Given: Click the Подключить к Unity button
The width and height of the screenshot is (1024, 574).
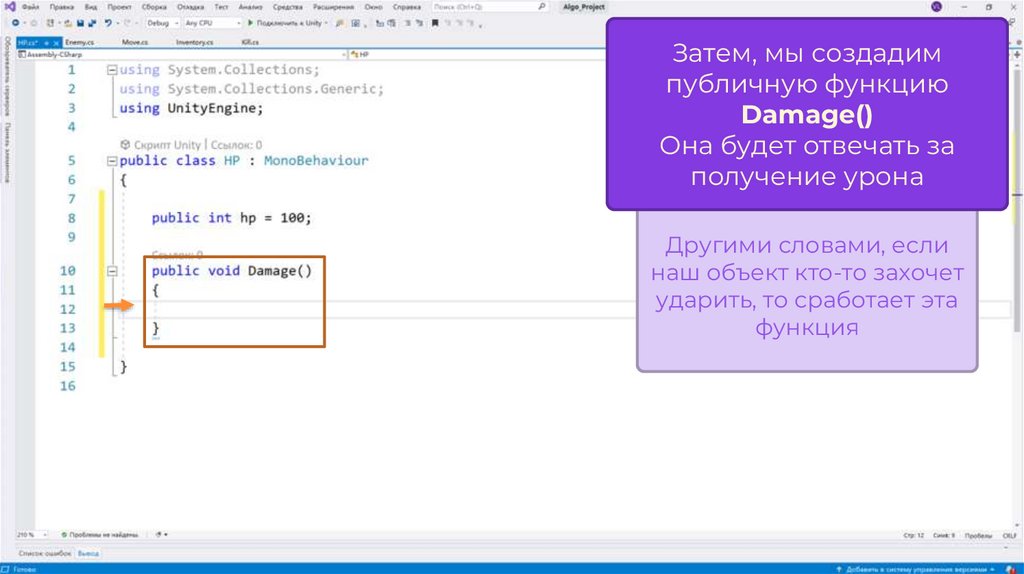Looking at the screenshot, I should [284, 23].
